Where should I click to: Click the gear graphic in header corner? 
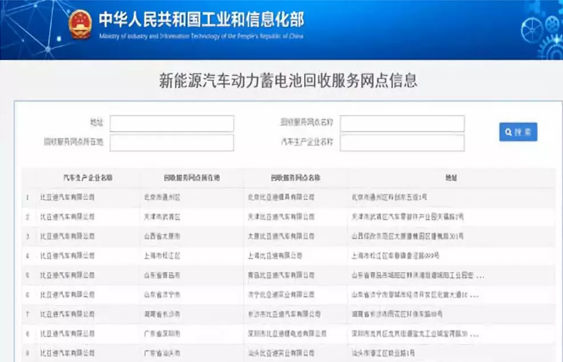(542, 32)
